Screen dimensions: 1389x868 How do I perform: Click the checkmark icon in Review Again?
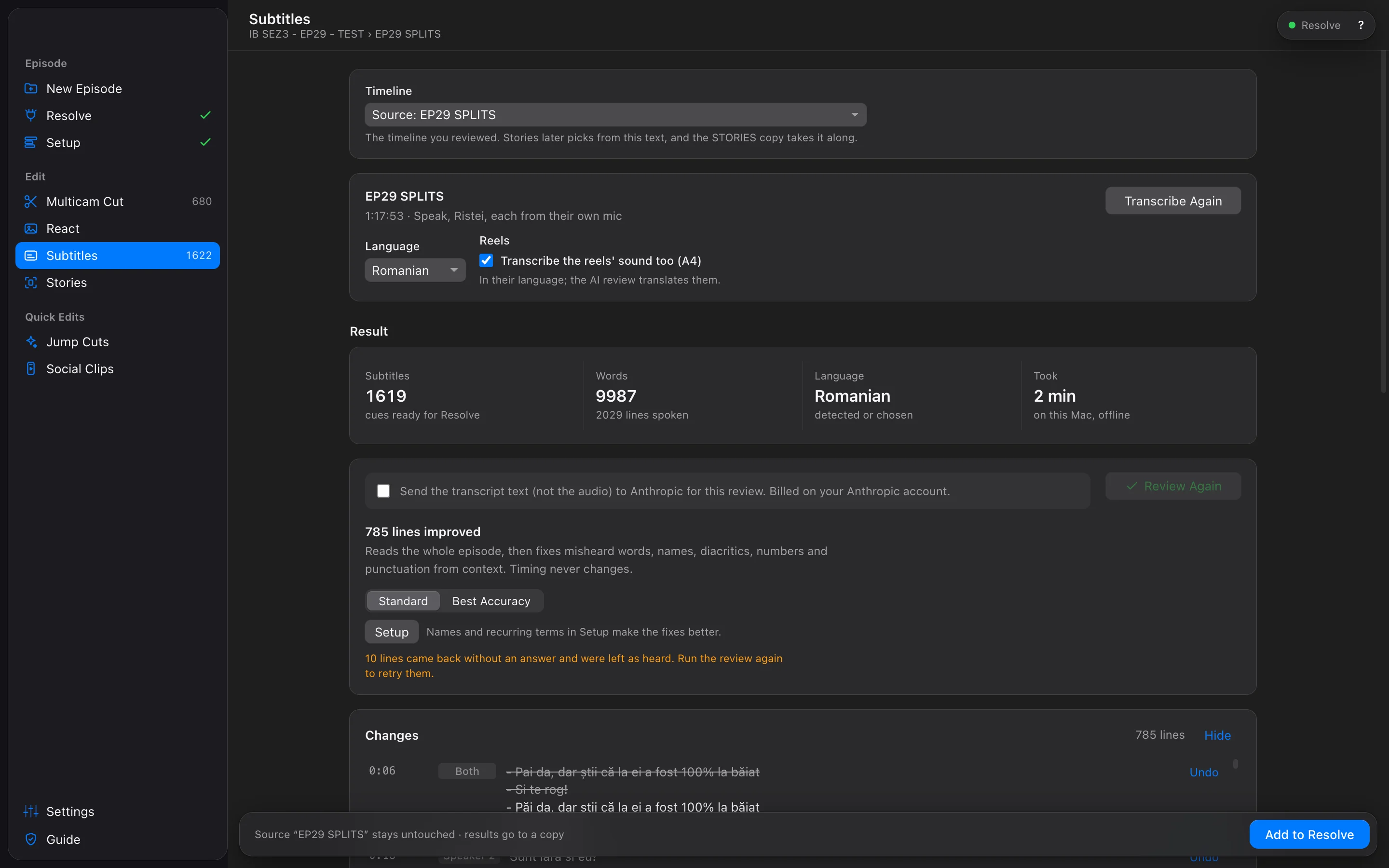(1131, 486)
